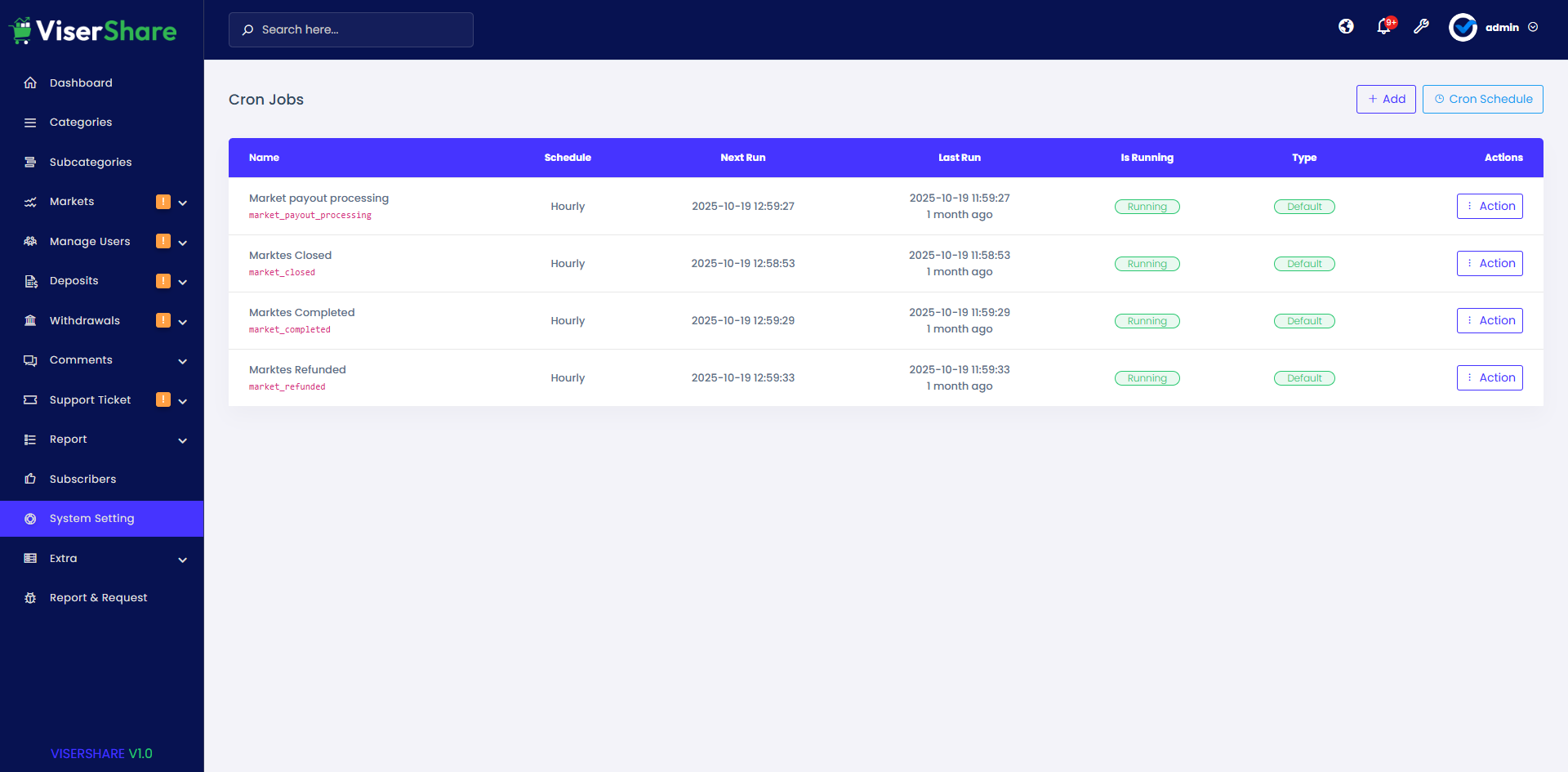The width and height of the screenshot is (1568, 772).
Task: Click the Markets chart icon
Action: coord(30,202)
